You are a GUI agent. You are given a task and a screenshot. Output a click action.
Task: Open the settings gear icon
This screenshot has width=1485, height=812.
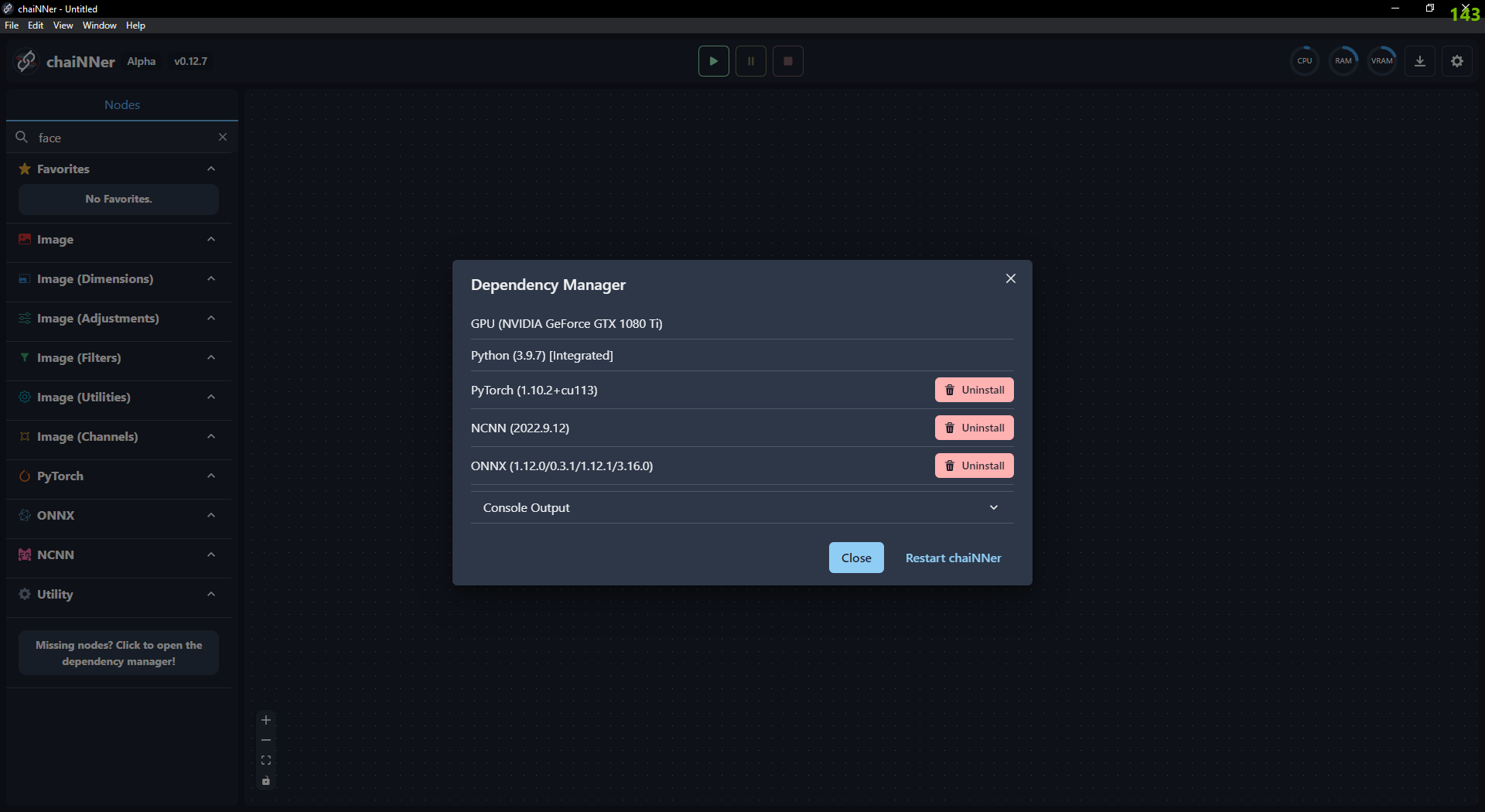pyautogui.click(x=1457, y=60)
